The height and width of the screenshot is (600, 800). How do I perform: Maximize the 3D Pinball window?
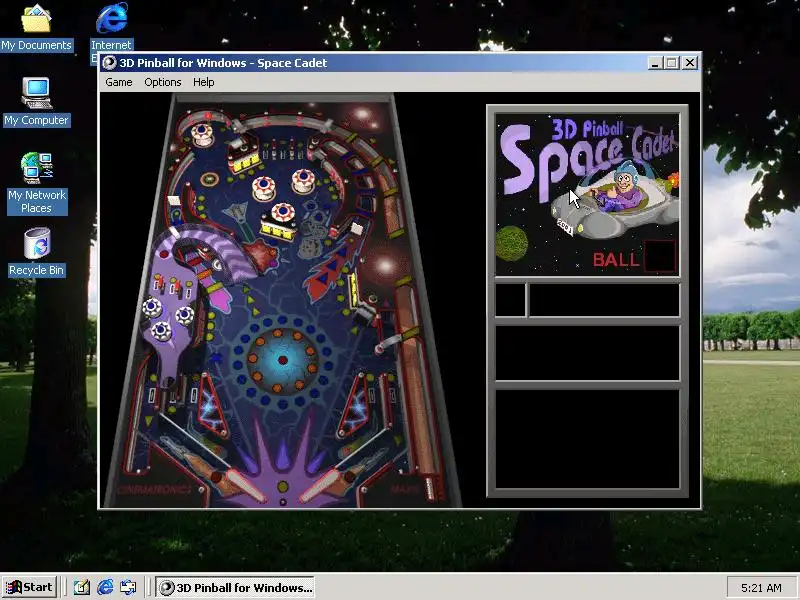coord(671,63)
